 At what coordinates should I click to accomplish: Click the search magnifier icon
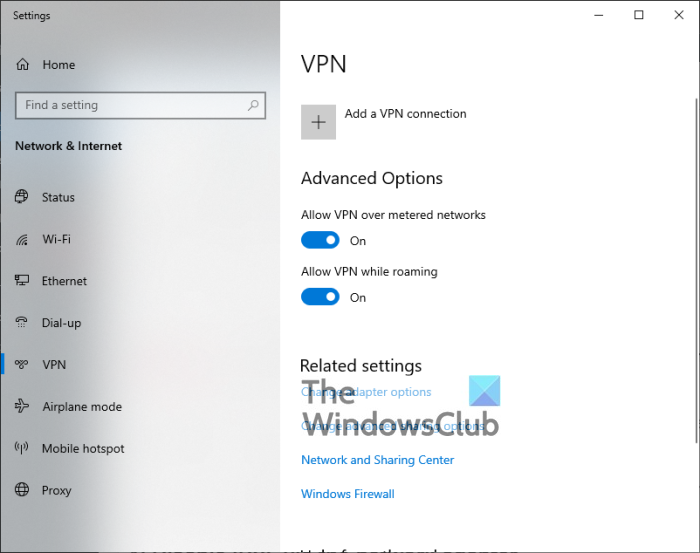point(254,105)
